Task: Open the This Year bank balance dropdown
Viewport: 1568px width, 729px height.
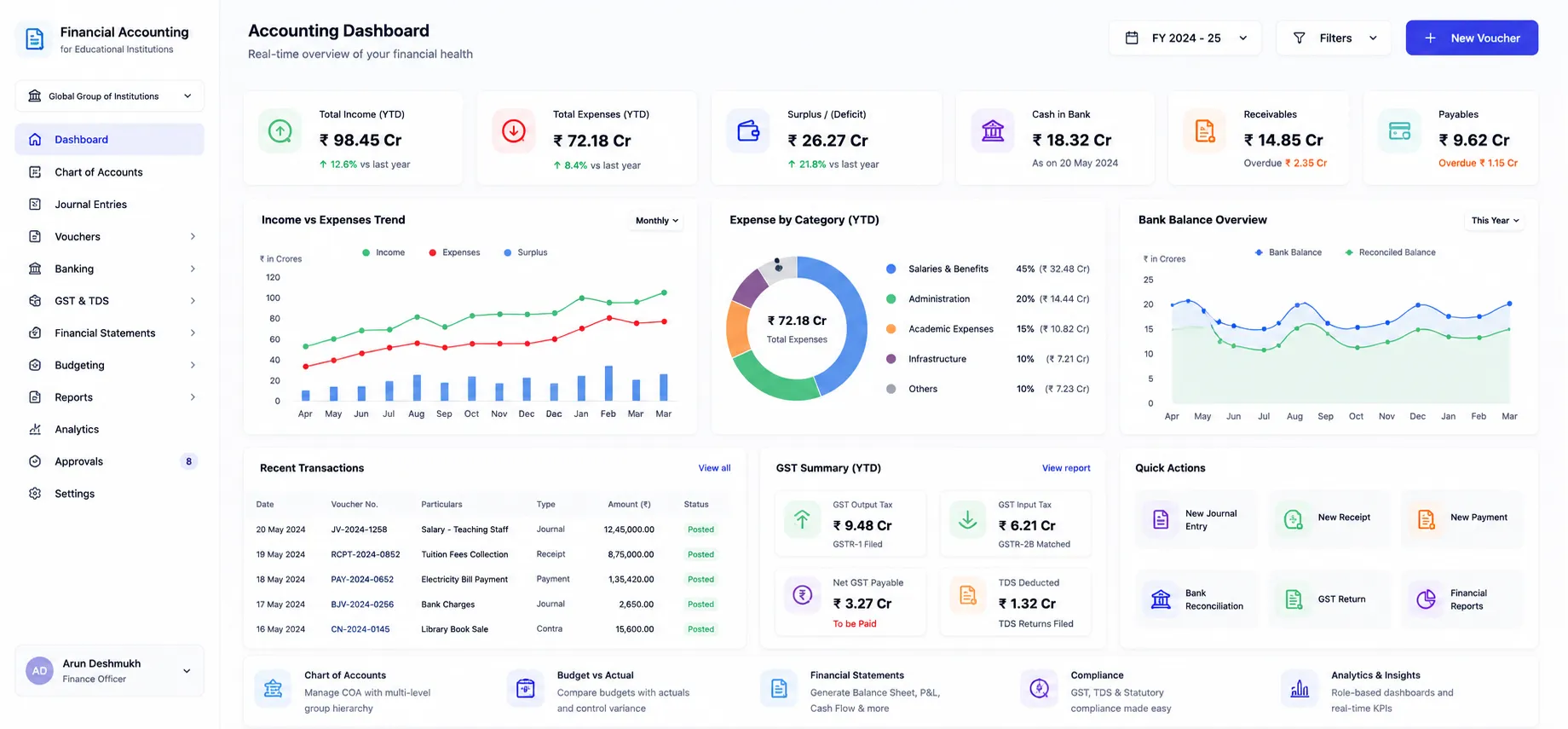Action: [x=1495, y=221]
